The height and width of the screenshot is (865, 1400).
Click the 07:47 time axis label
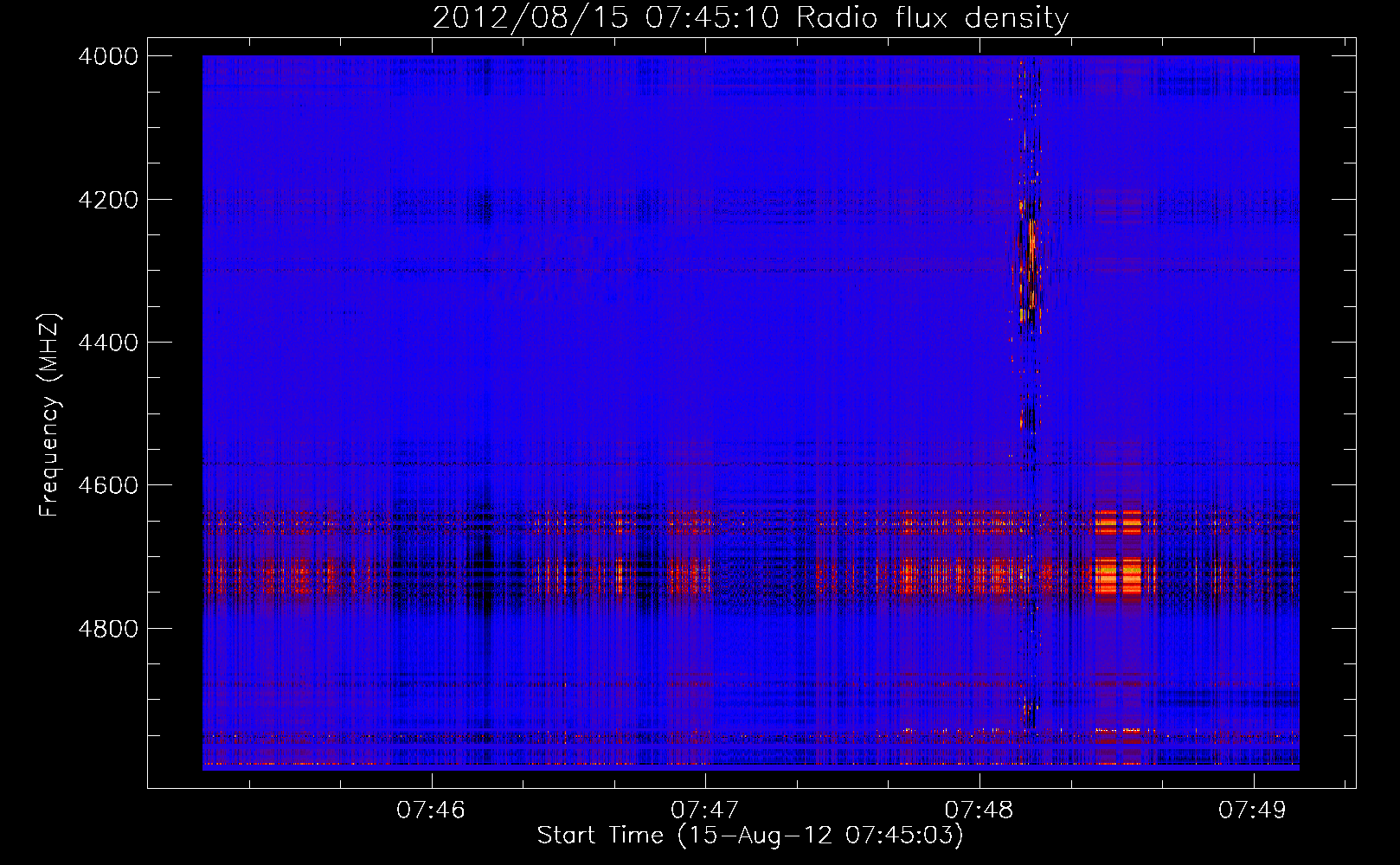pos(705,811)
